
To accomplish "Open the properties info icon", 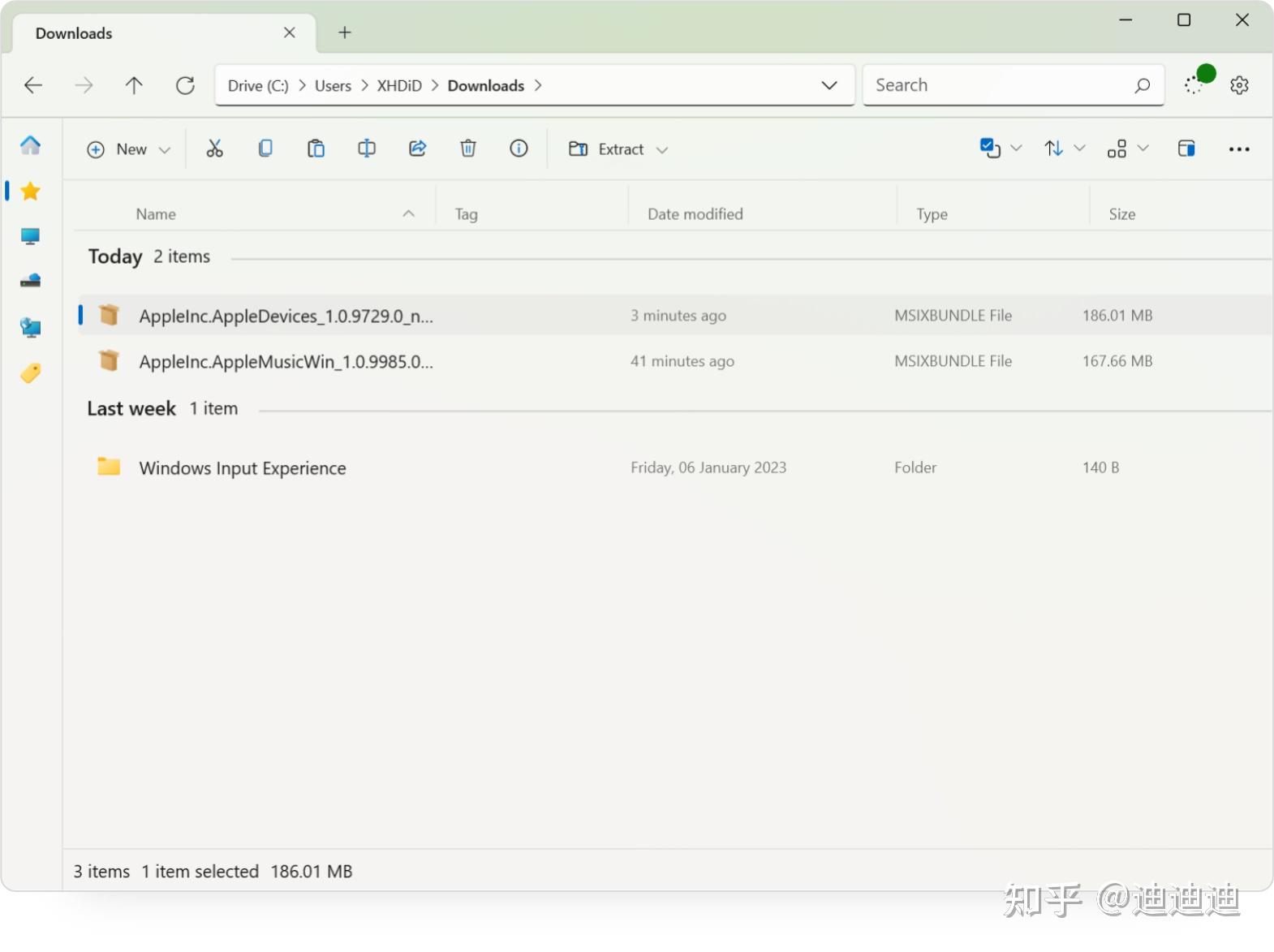I will coord(519,149).
